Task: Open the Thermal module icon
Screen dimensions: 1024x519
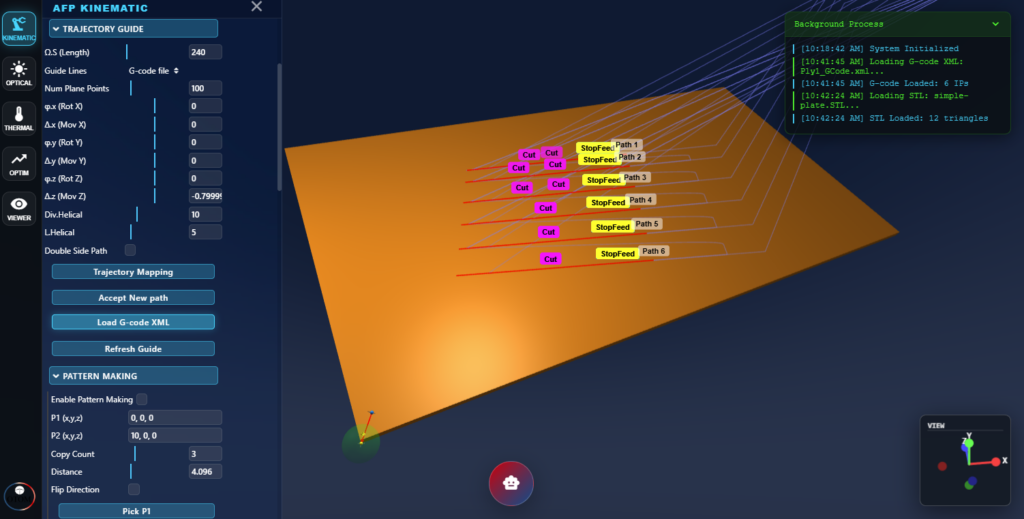Action: pos(19,118)
